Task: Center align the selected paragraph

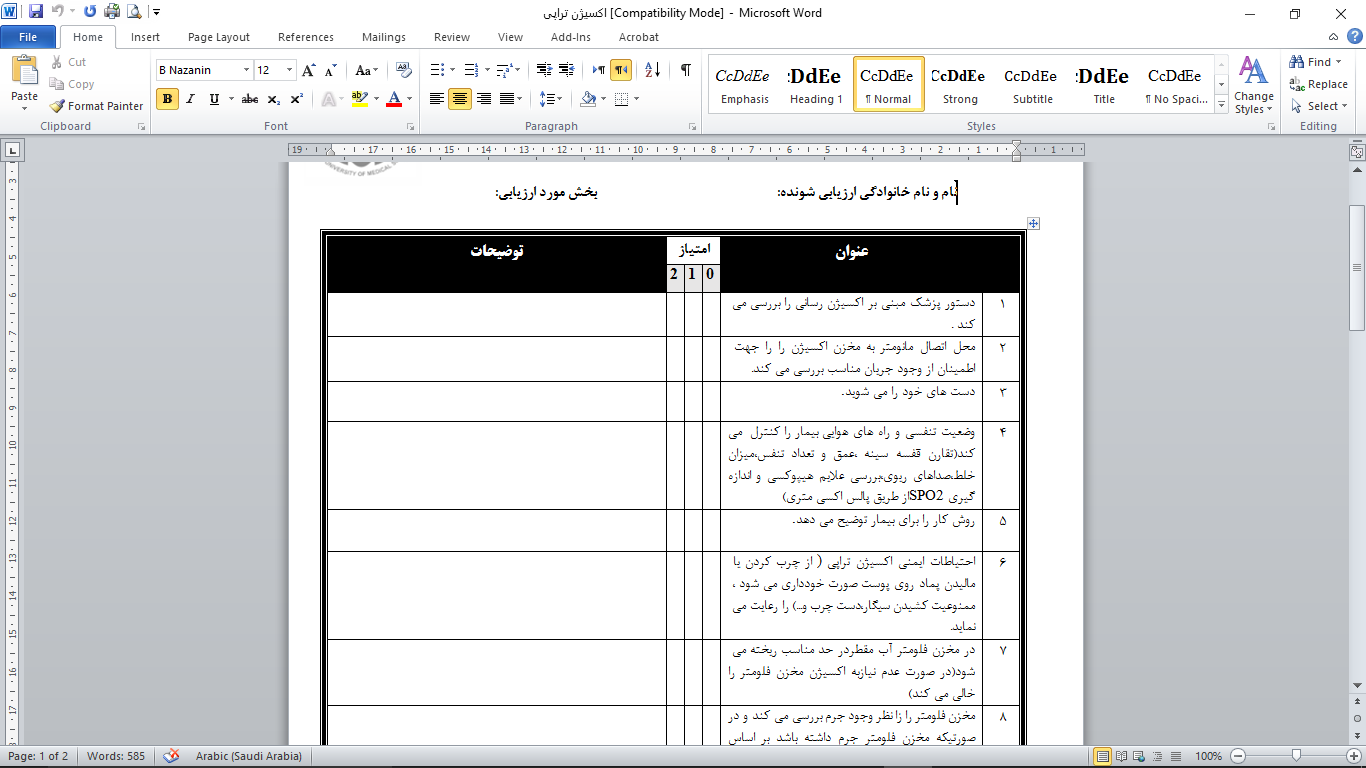Action: 458,99
